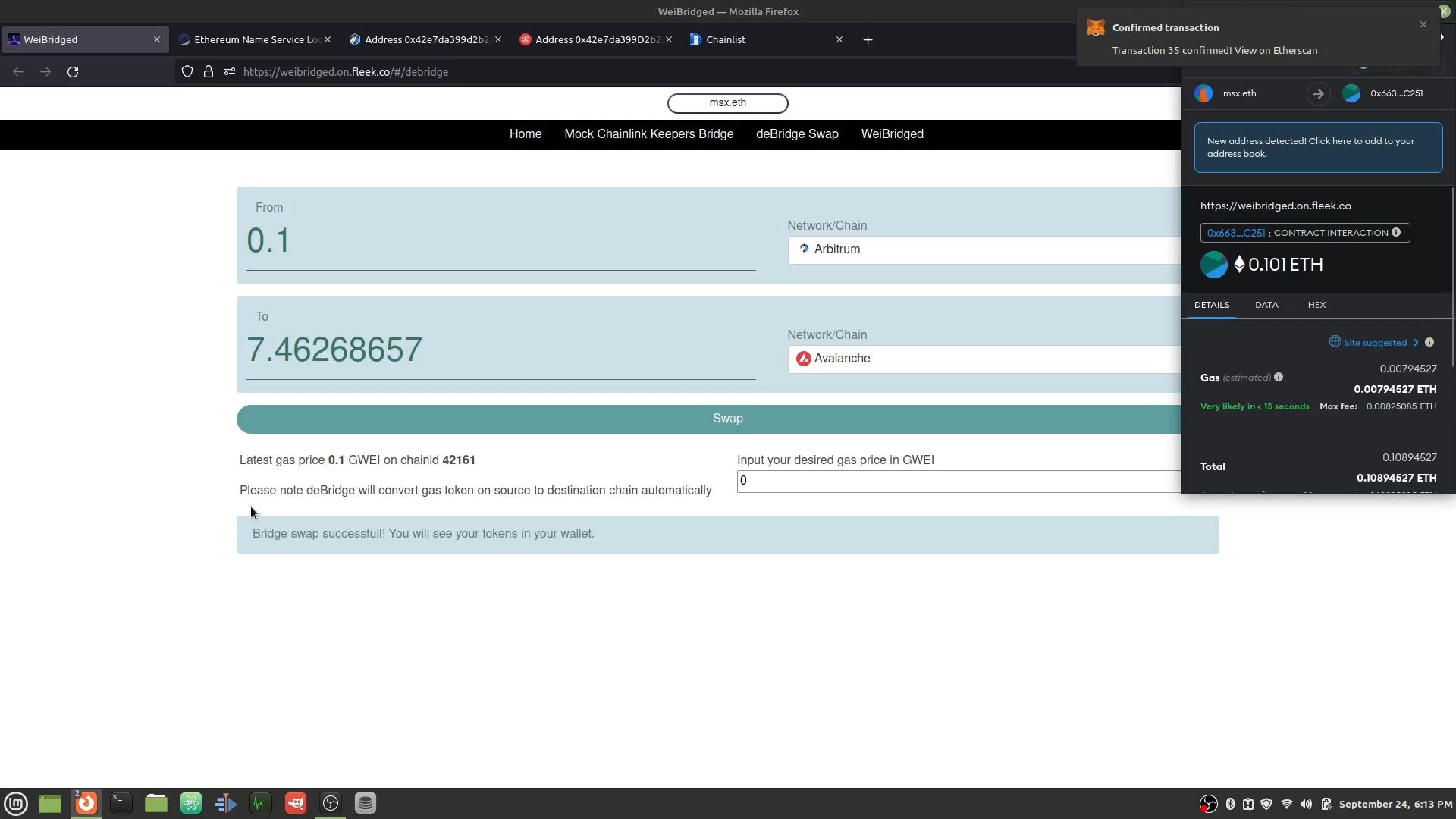This screenshot has height=819, width=1456.
Task: Click the WeiBridged app-specific home icon
Action: 525,133
